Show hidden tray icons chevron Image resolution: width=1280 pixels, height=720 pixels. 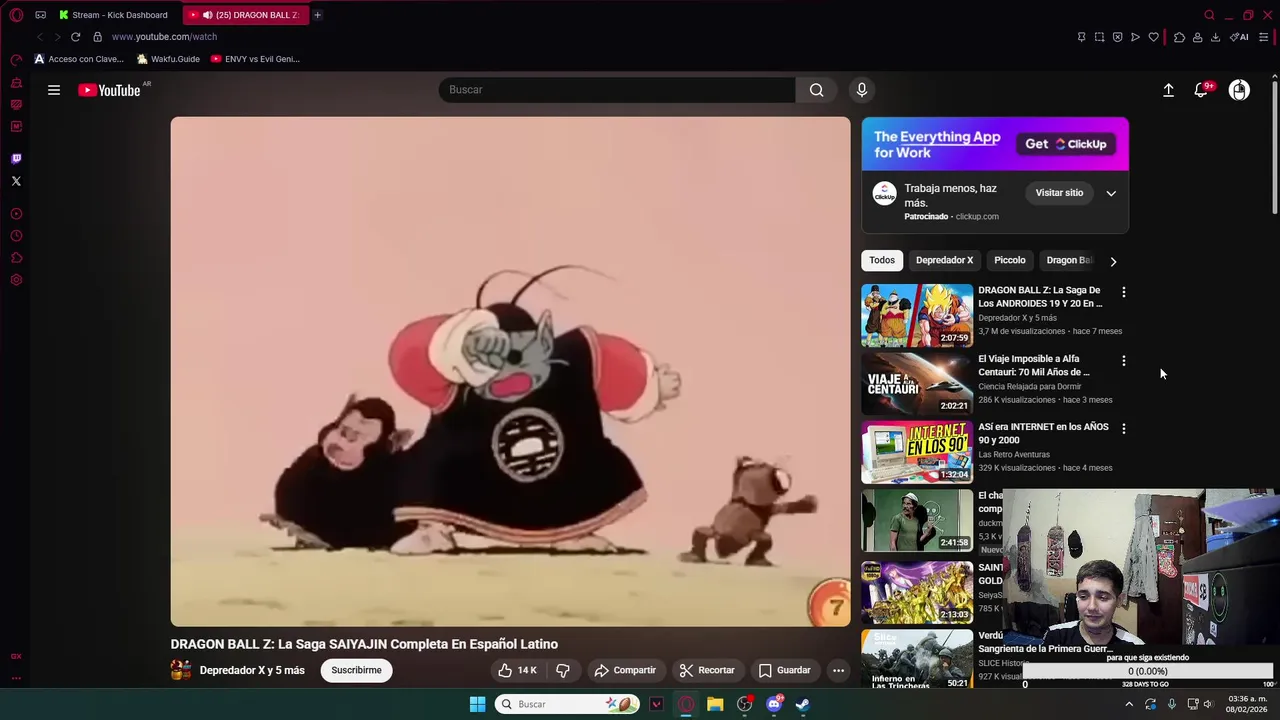click(1129, 704)
